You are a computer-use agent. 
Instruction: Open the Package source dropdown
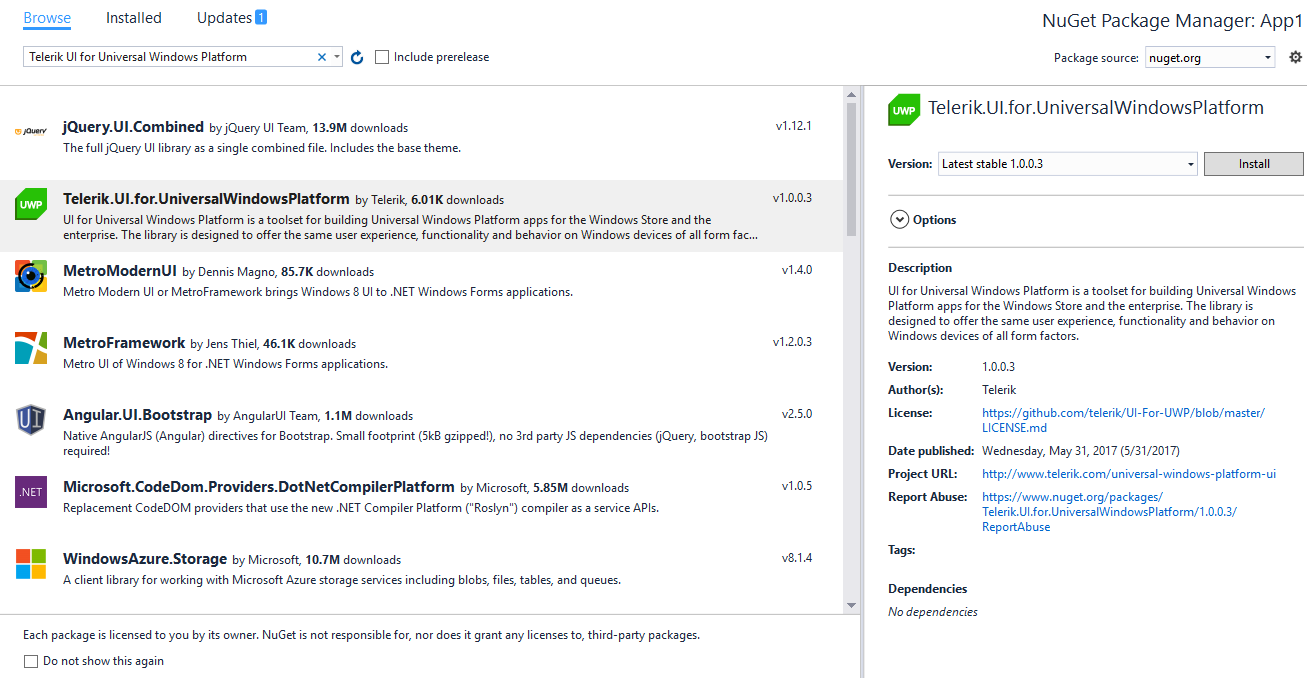pos(1209,57)
